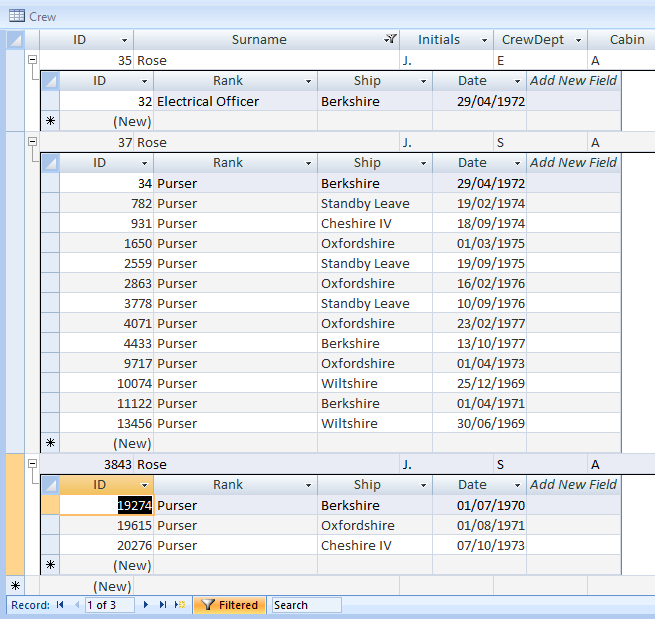Open Rank dropdown in crew 35 subdatasheet
This screenshot has height=619, width=655.
pyautogui.click(x=308, y=81)
